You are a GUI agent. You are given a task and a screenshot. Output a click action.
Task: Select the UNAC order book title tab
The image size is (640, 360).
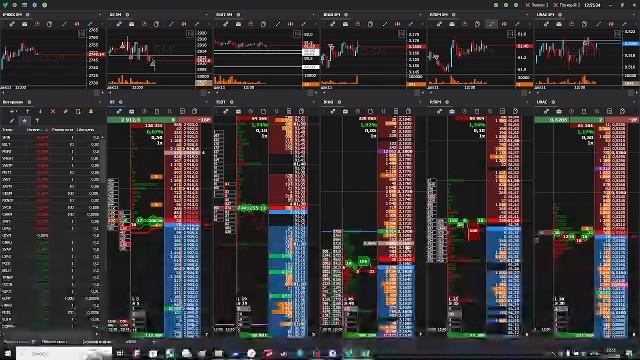542,102
